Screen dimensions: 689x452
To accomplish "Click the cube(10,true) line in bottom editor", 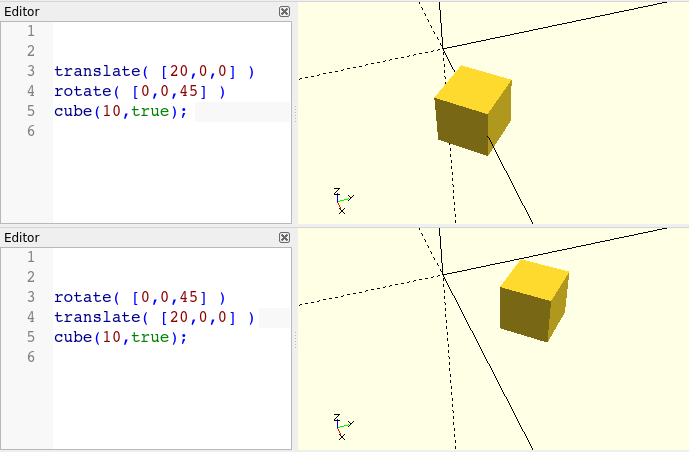I will point(120,337).
